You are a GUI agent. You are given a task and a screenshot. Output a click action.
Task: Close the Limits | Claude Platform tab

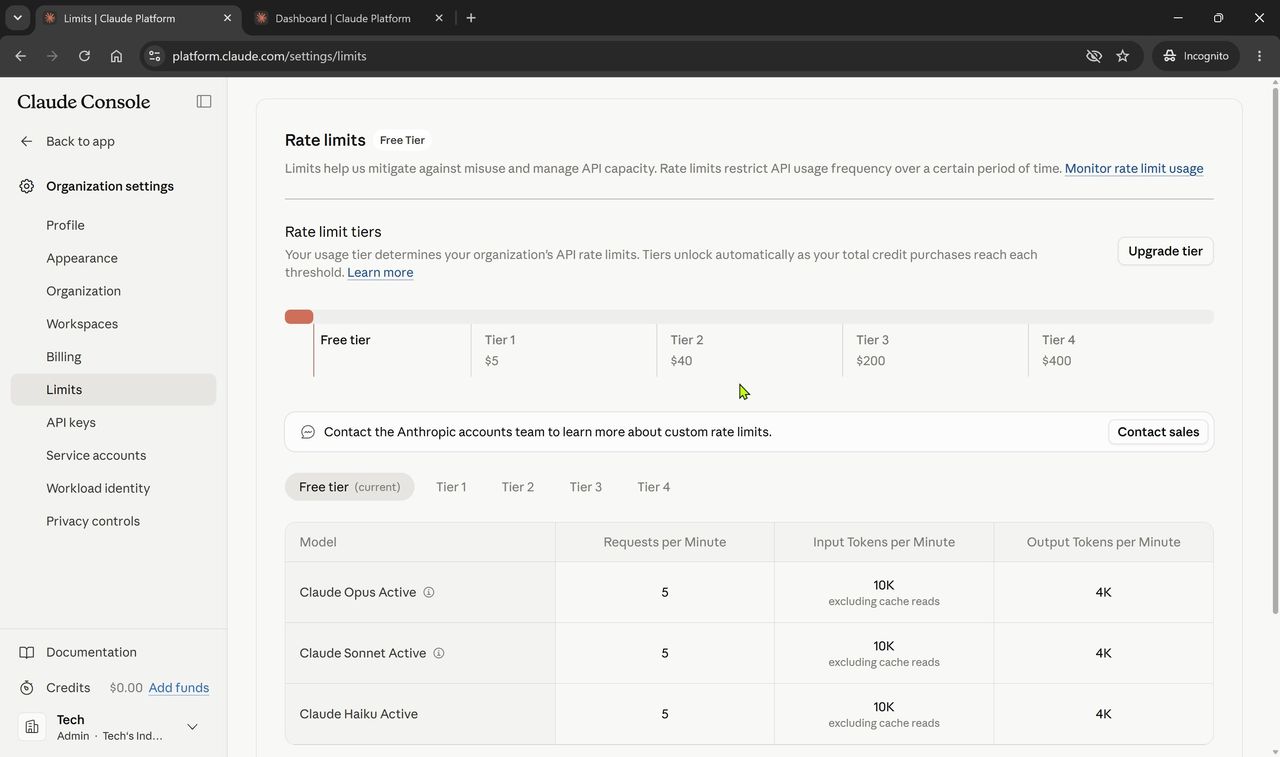click(x=228, y=18)
